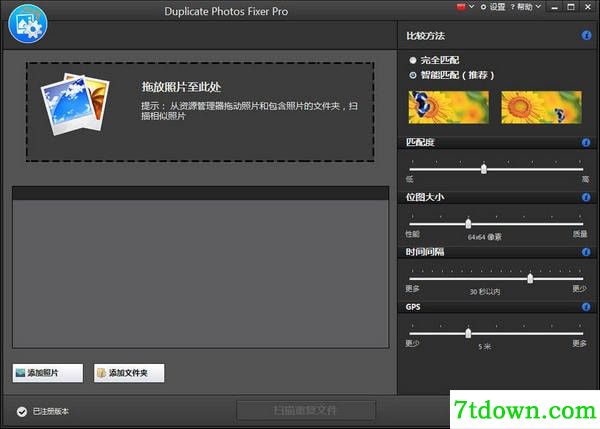Select 完全匹配 exact match option

[x=434, y=60]
